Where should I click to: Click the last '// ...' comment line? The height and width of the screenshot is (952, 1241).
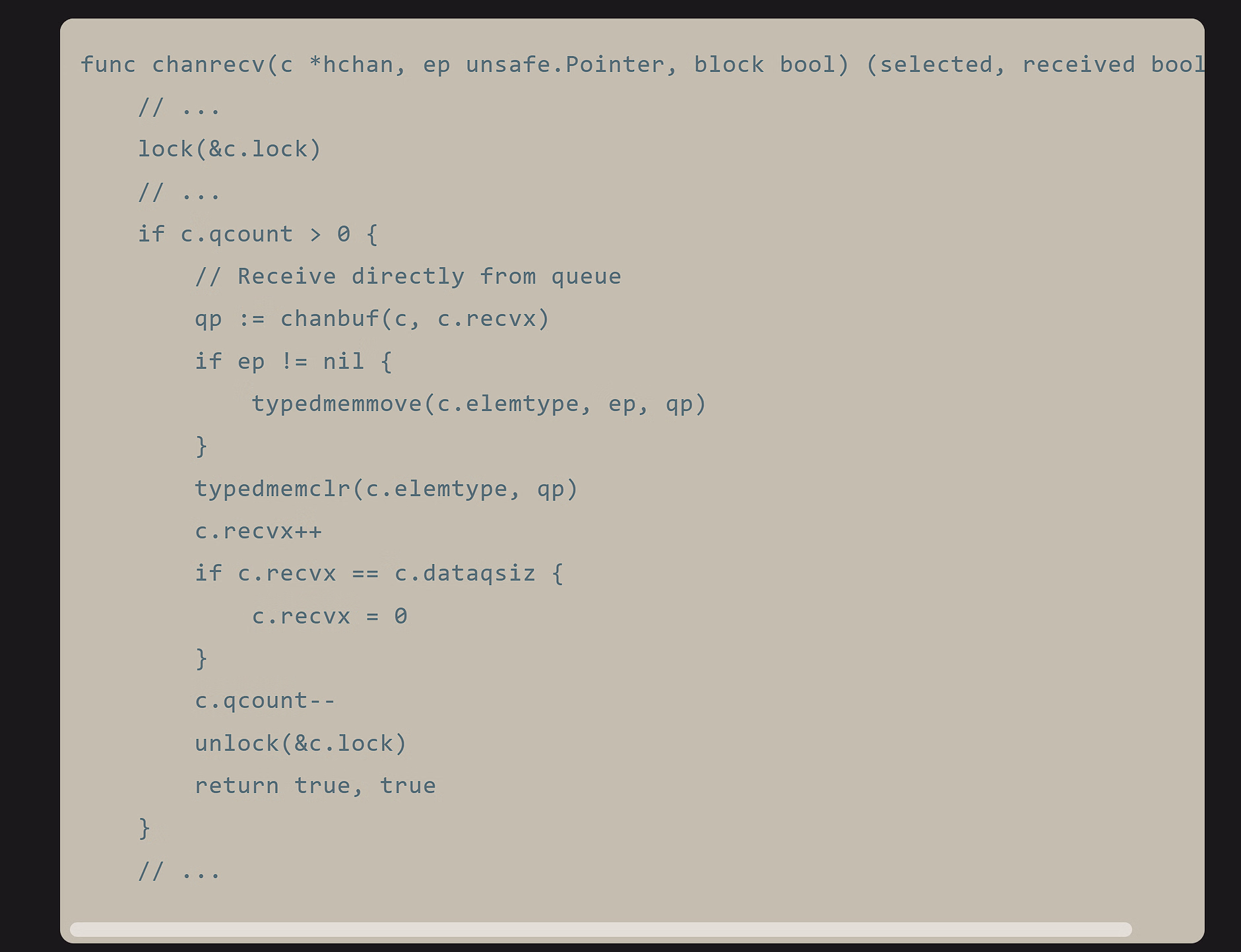click(179, 871)
